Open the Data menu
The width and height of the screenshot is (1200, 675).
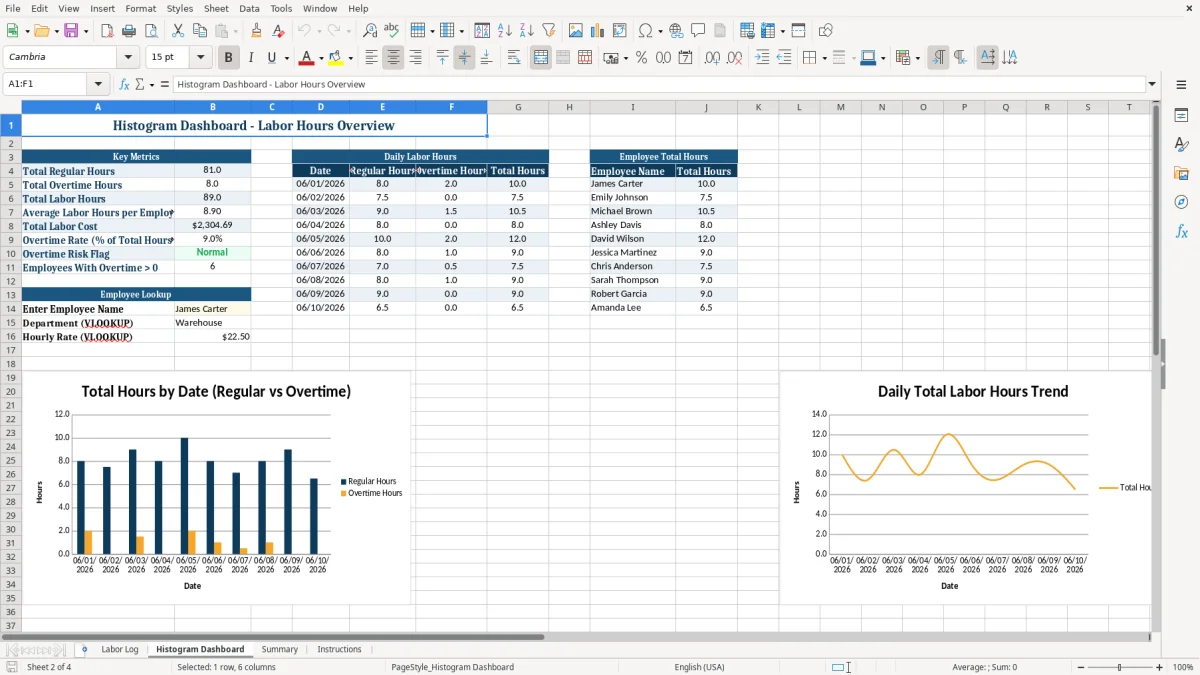point(249,8)
